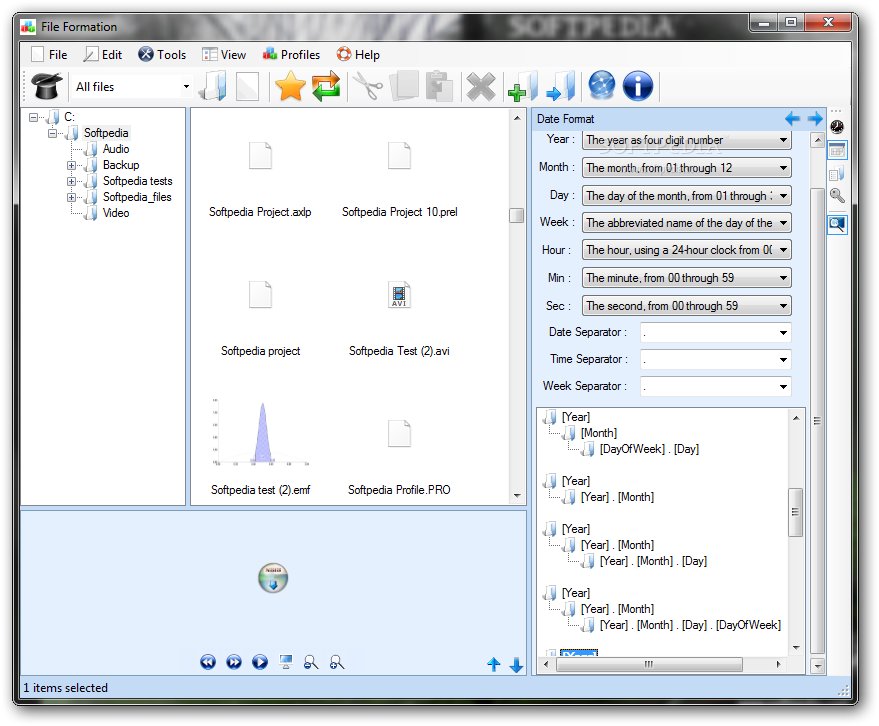
Task: Click the fast-forward preview button
Action: (234, 662)
